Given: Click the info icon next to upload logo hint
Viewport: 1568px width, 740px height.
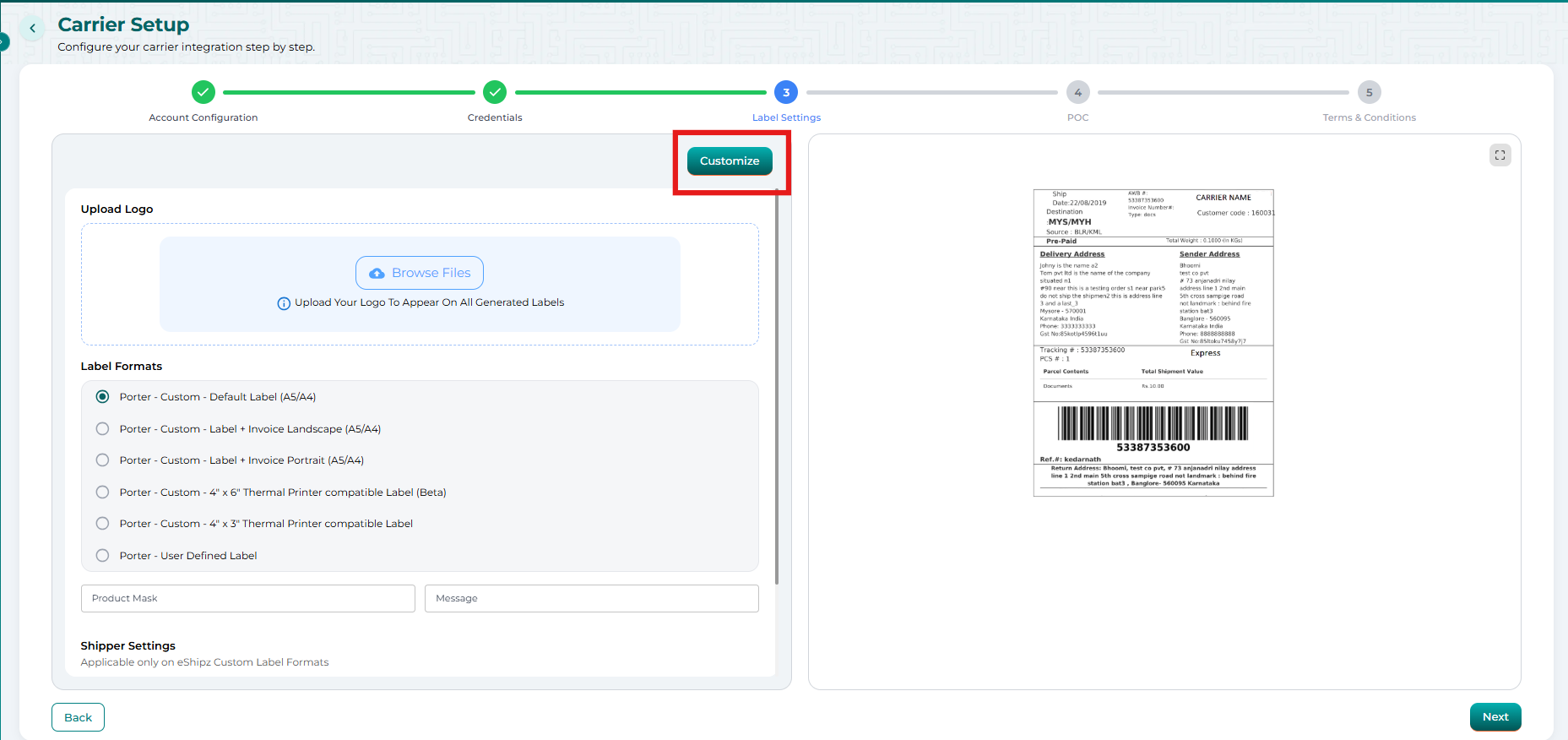Looking at the screenshot, I should coord(284,303).
